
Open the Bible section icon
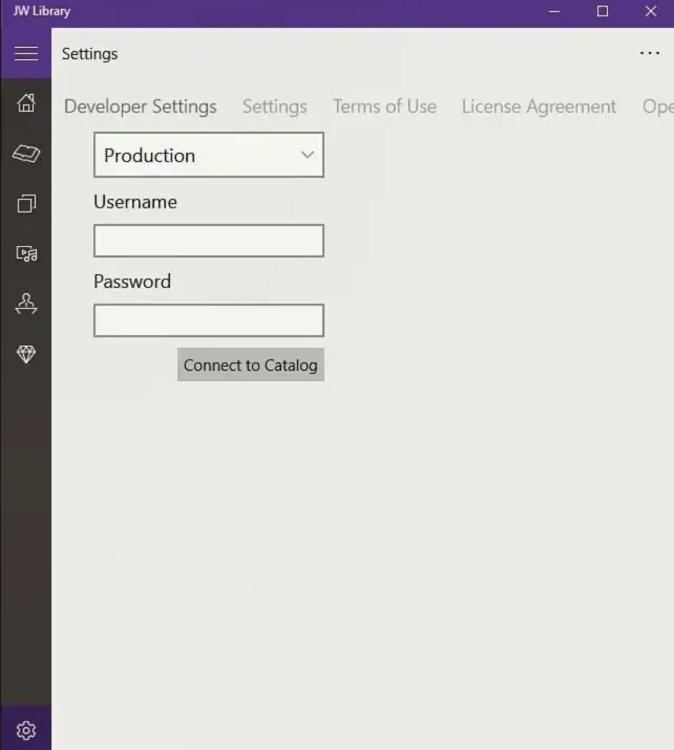26,154
